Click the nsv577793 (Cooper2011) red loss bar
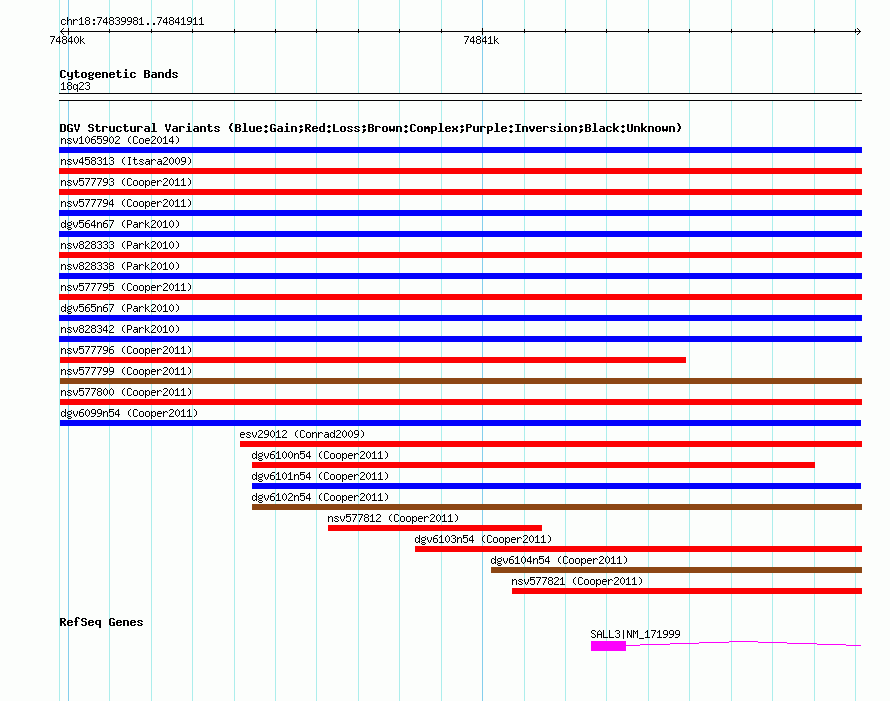Viewport: 890px width, 701px height. tap(460, 192)
